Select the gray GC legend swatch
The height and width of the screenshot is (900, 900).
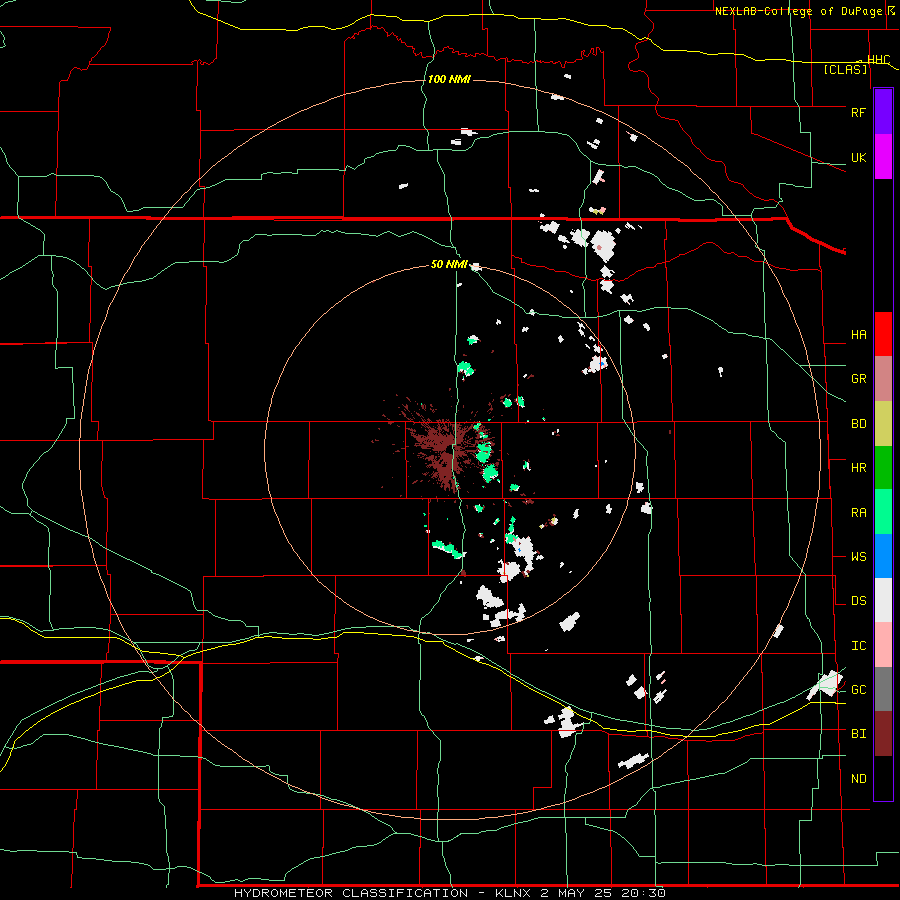[x=883, y=689]
